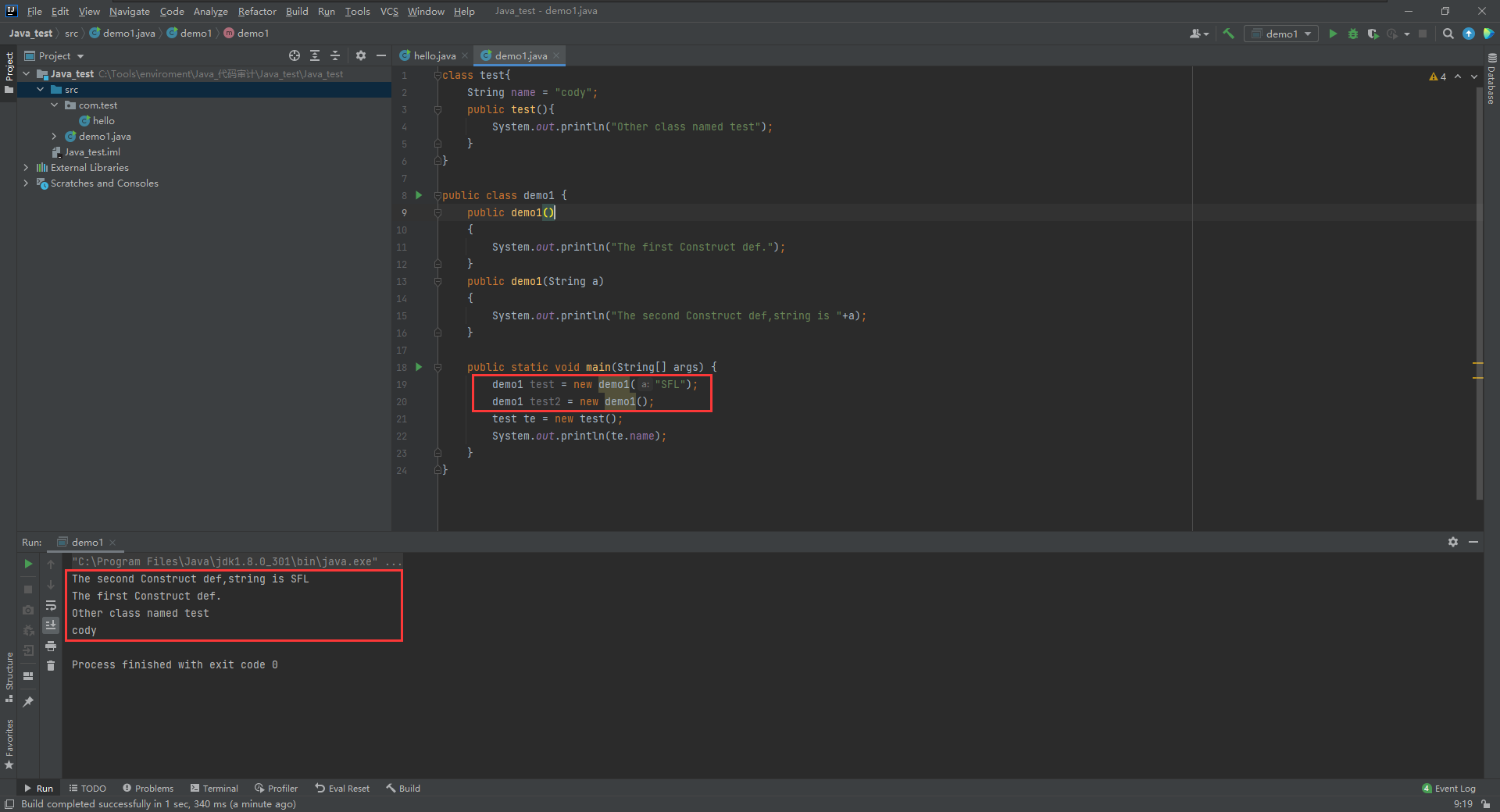
Task: Collapse all items in the Project panel
Action: point(335,55)
